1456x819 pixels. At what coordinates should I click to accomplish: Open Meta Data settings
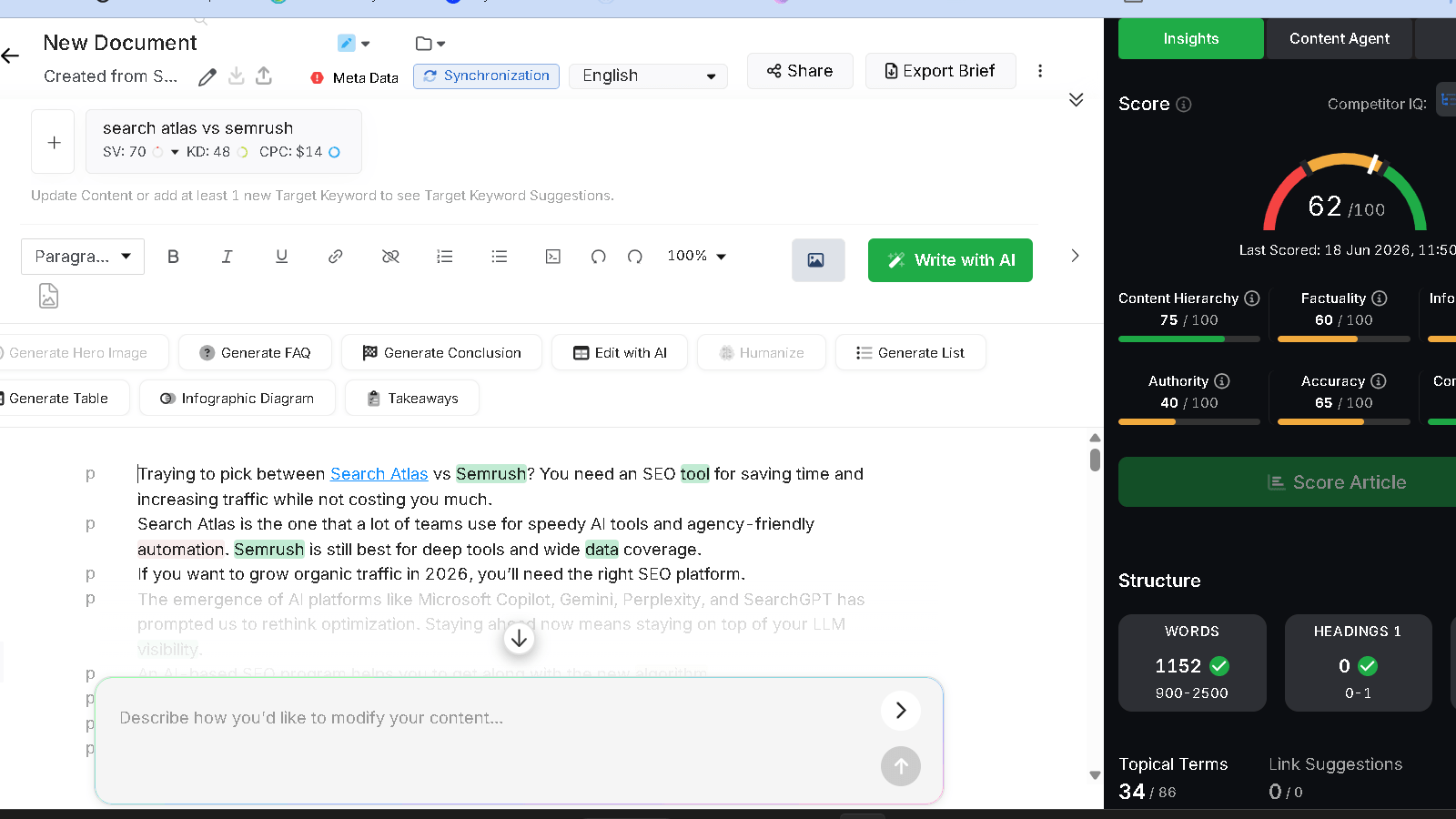355,77
